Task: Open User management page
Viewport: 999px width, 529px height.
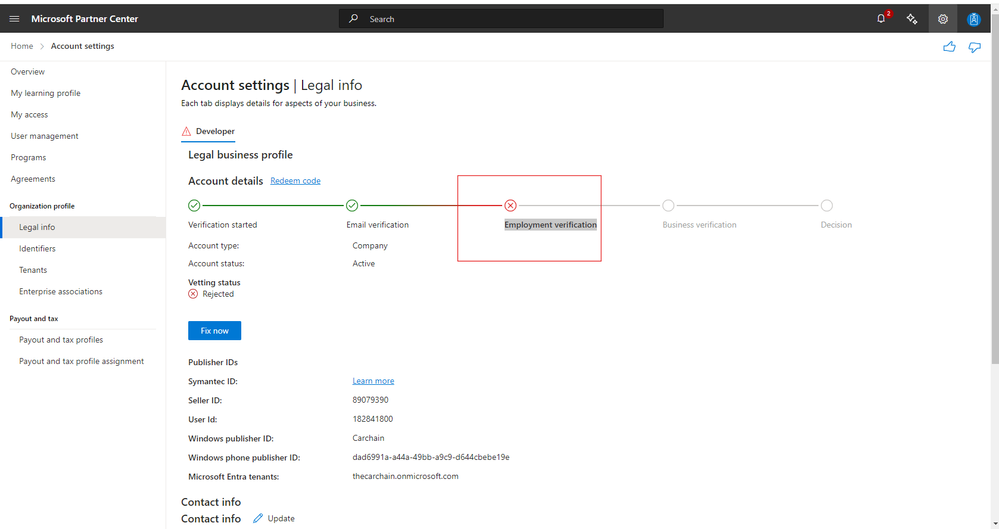Action: [45, 136]
